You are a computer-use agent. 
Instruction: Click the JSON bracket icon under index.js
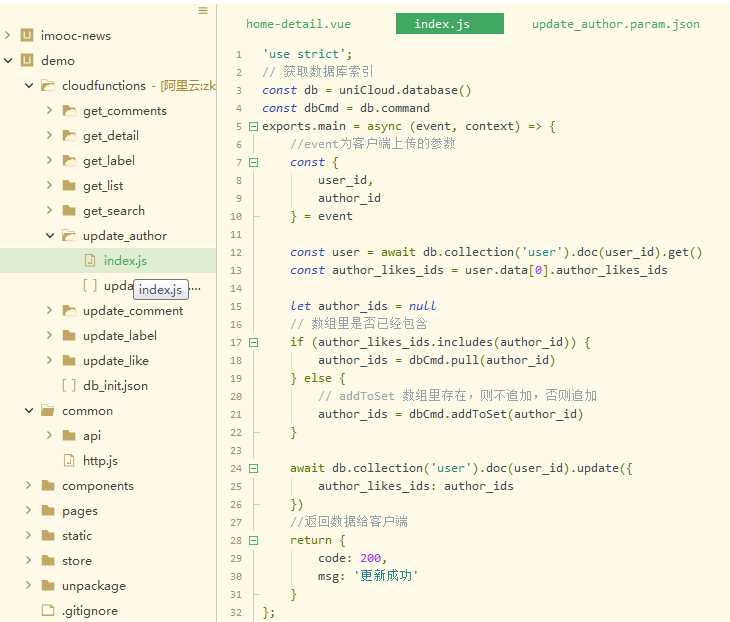pyautogui.click(x=90, y=285)
